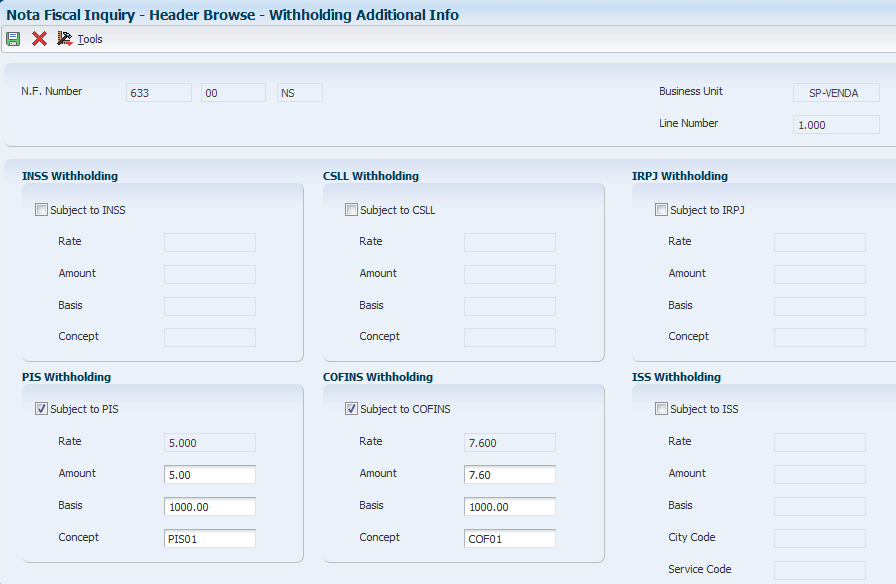This screenshot has height=584, width=896.
Task: Select the COFINS Basis field
Action: (x=510, y=506)
